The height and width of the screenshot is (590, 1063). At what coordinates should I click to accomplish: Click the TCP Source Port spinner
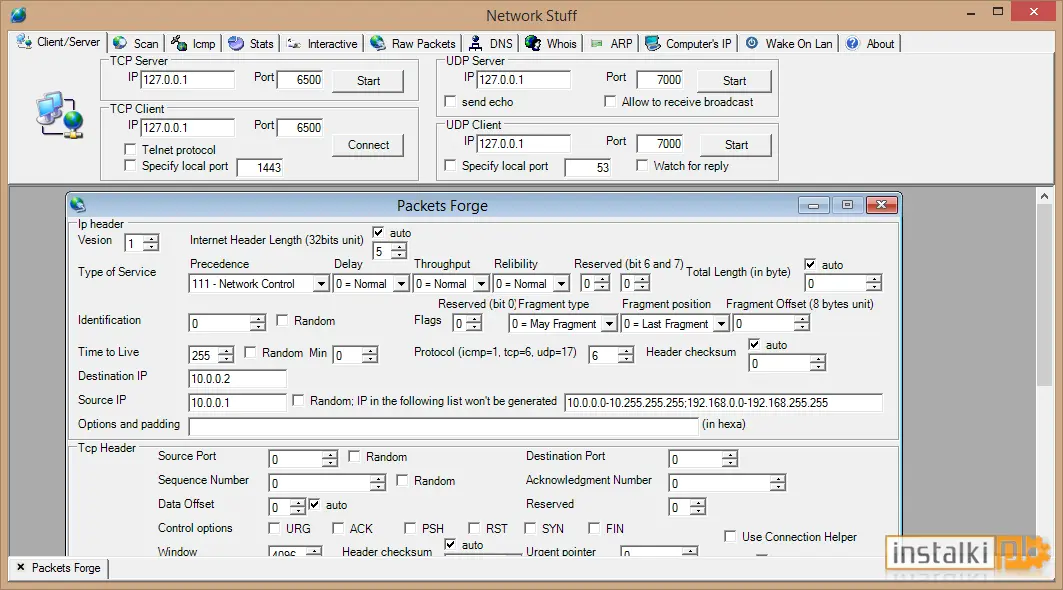329,459
